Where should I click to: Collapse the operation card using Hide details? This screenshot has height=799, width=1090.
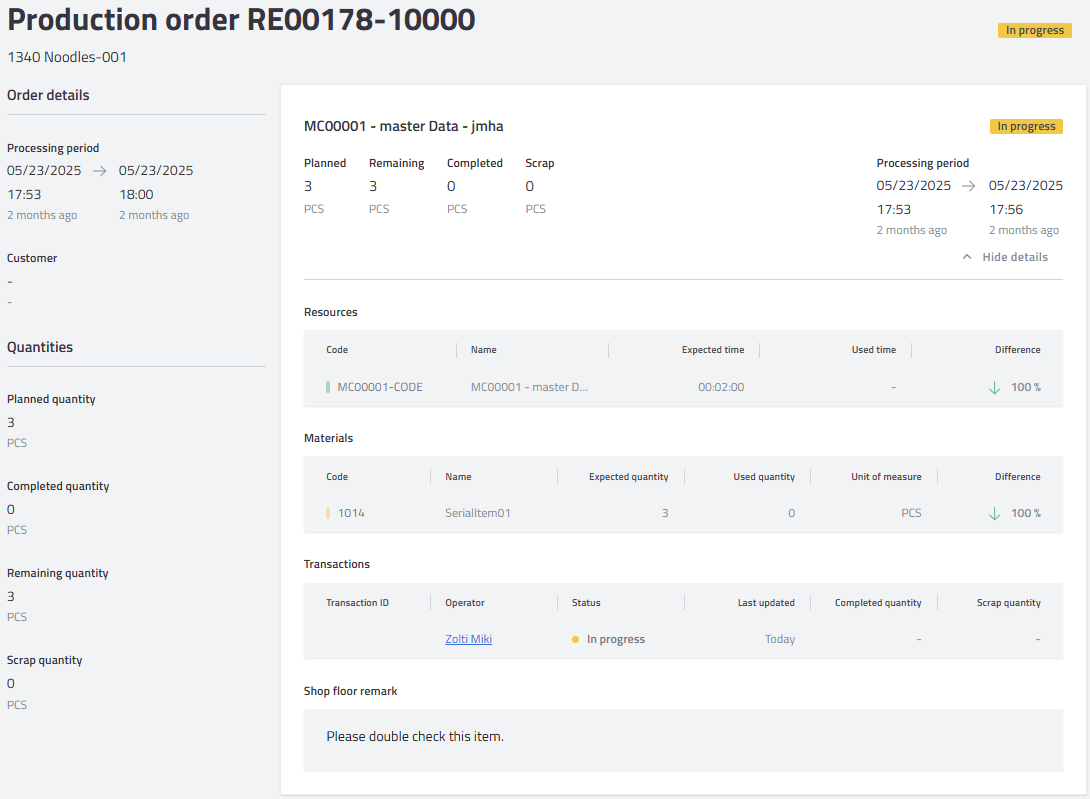pyautogui.click(x=1015, y=256)
